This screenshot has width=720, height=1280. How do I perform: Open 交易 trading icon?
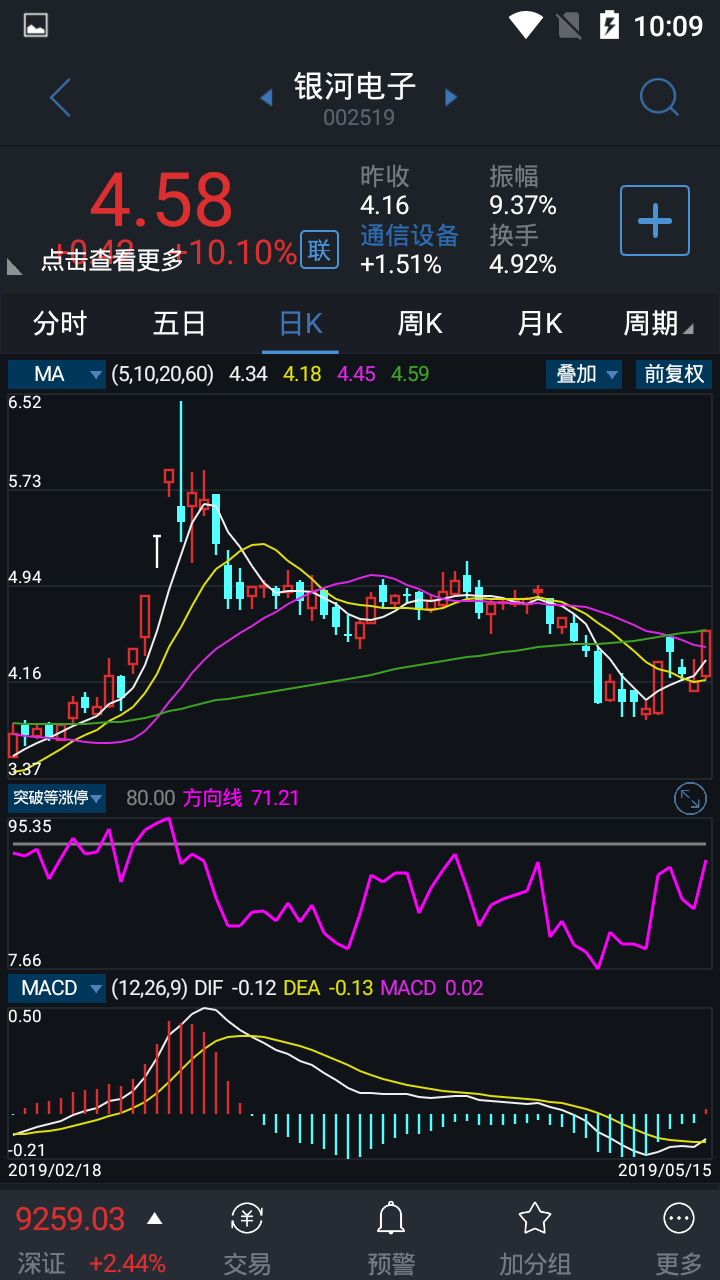[247, 1233]
